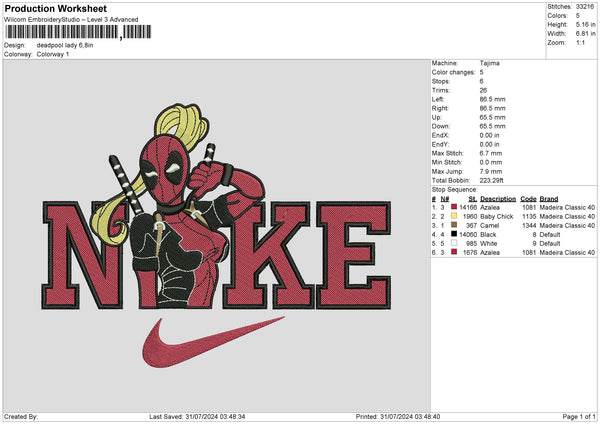Click 'Madeira Classic 40' in Camel row
600x424 pixels.
click(567, 225)
